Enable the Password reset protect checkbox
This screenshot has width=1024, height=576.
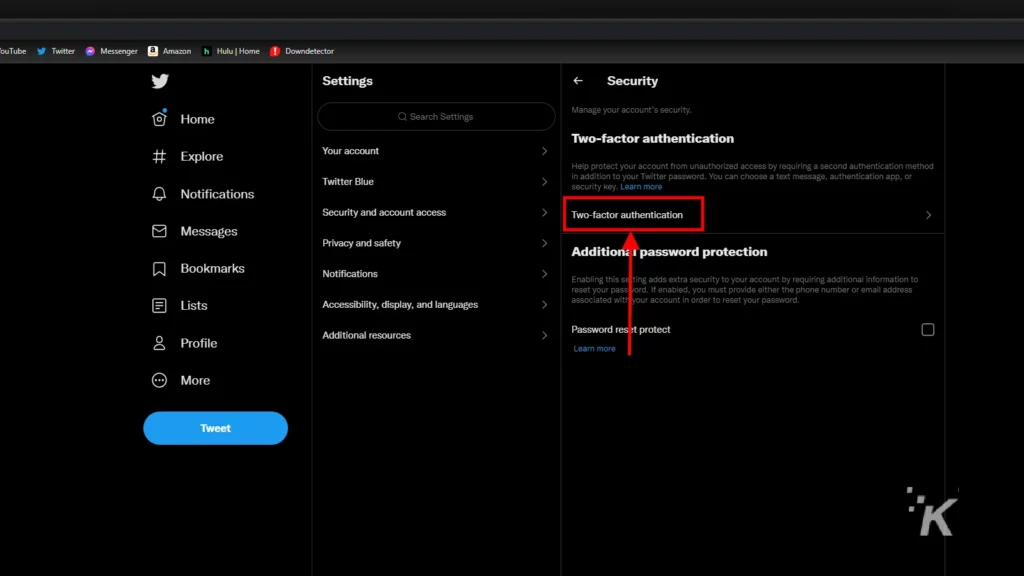927,330
